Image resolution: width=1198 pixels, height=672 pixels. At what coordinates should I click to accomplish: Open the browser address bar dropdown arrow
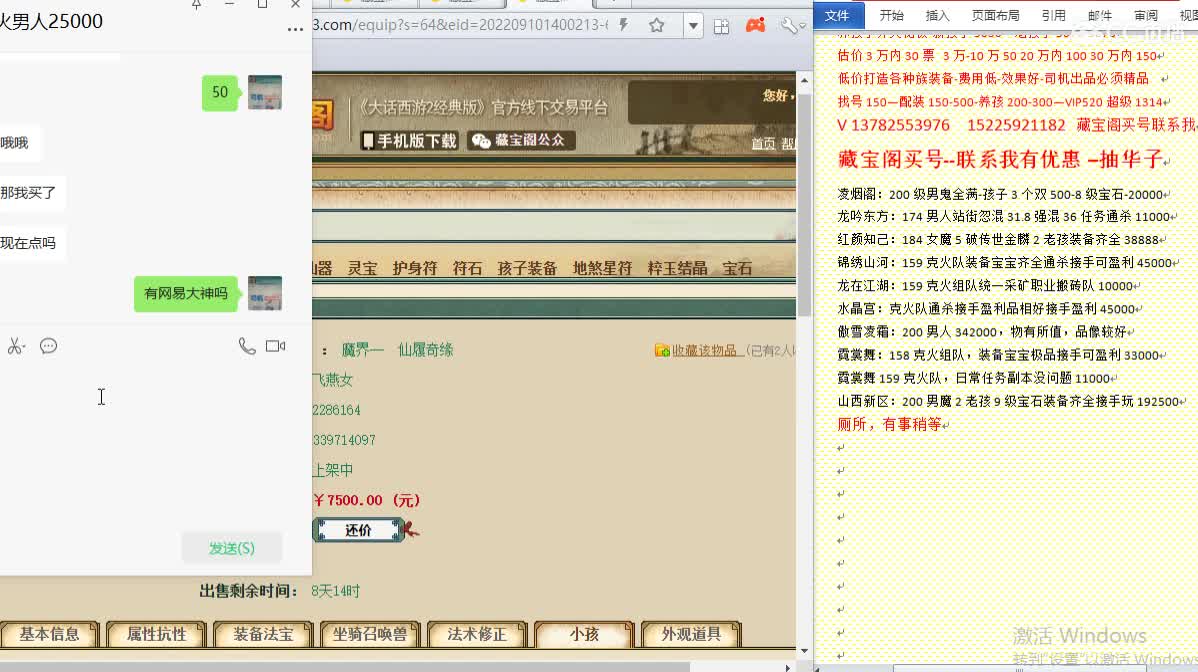[x=693, y=26]
